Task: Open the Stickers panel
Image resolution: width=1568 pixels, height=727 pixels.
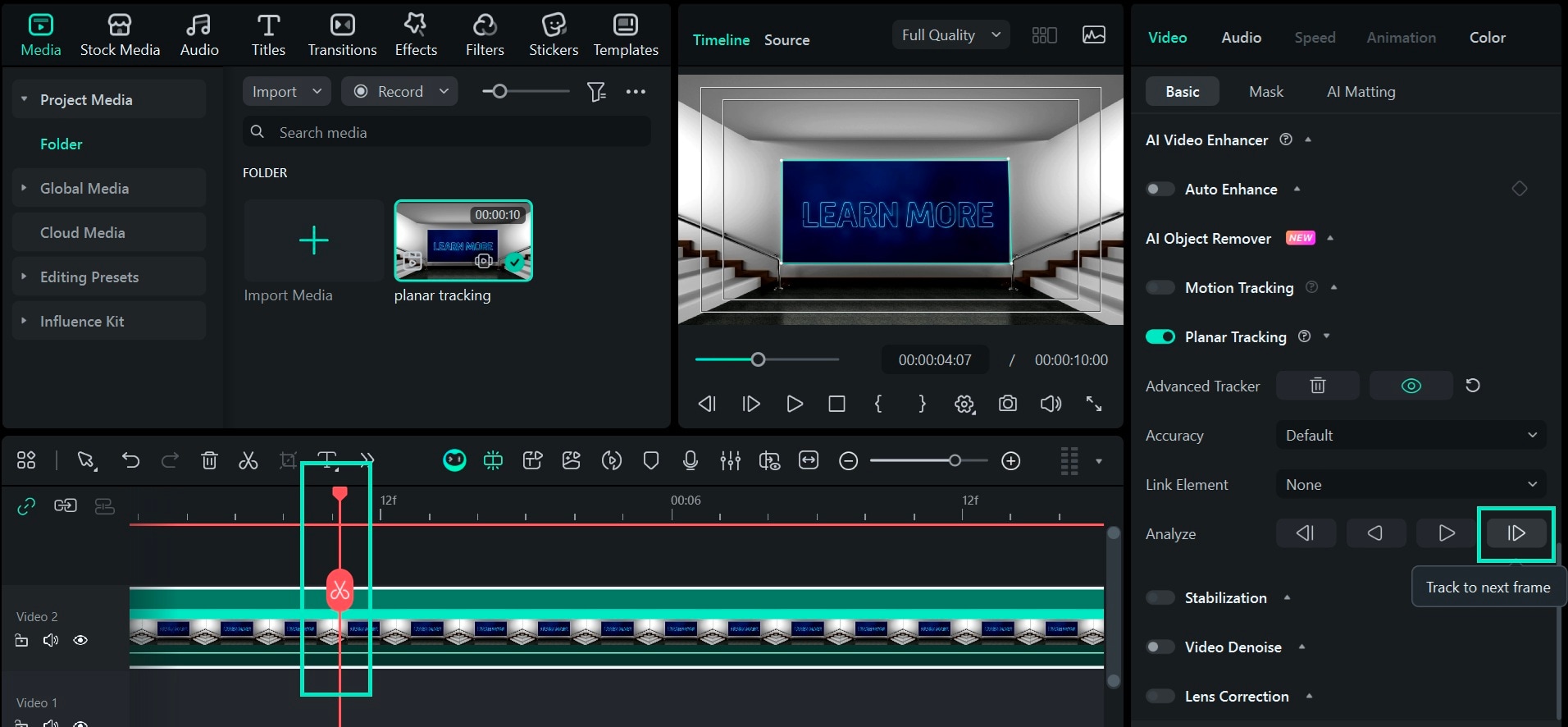Action: click(554, 35)
